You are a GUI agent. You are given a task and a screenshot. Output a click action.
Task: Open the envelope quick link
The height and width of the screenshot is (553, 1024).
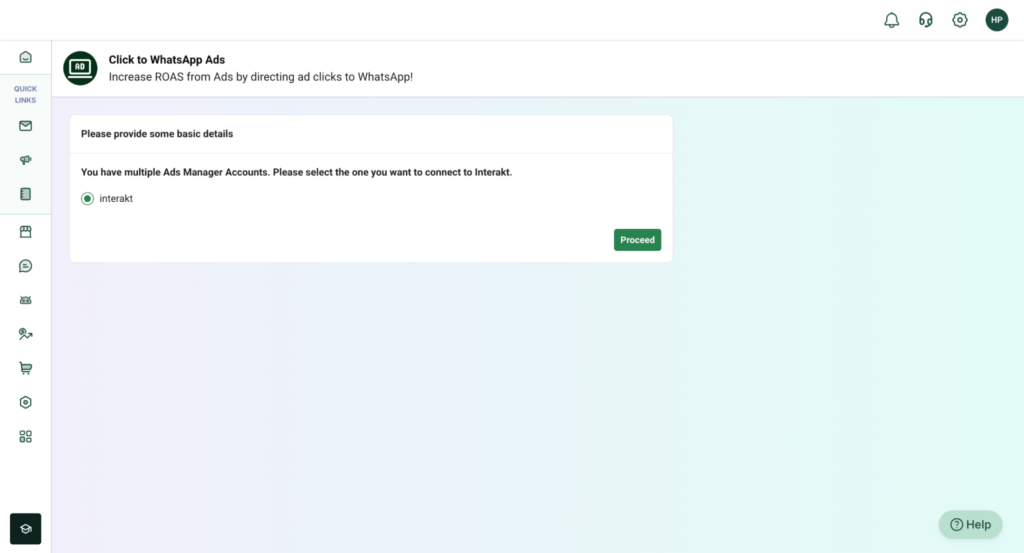[x=25, y=126]
